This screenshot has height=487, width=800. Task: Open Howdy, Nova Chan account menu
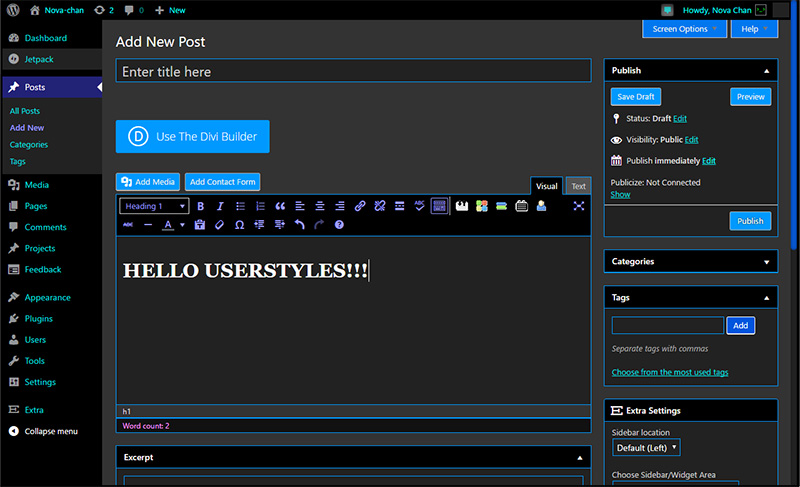[724, 10]
